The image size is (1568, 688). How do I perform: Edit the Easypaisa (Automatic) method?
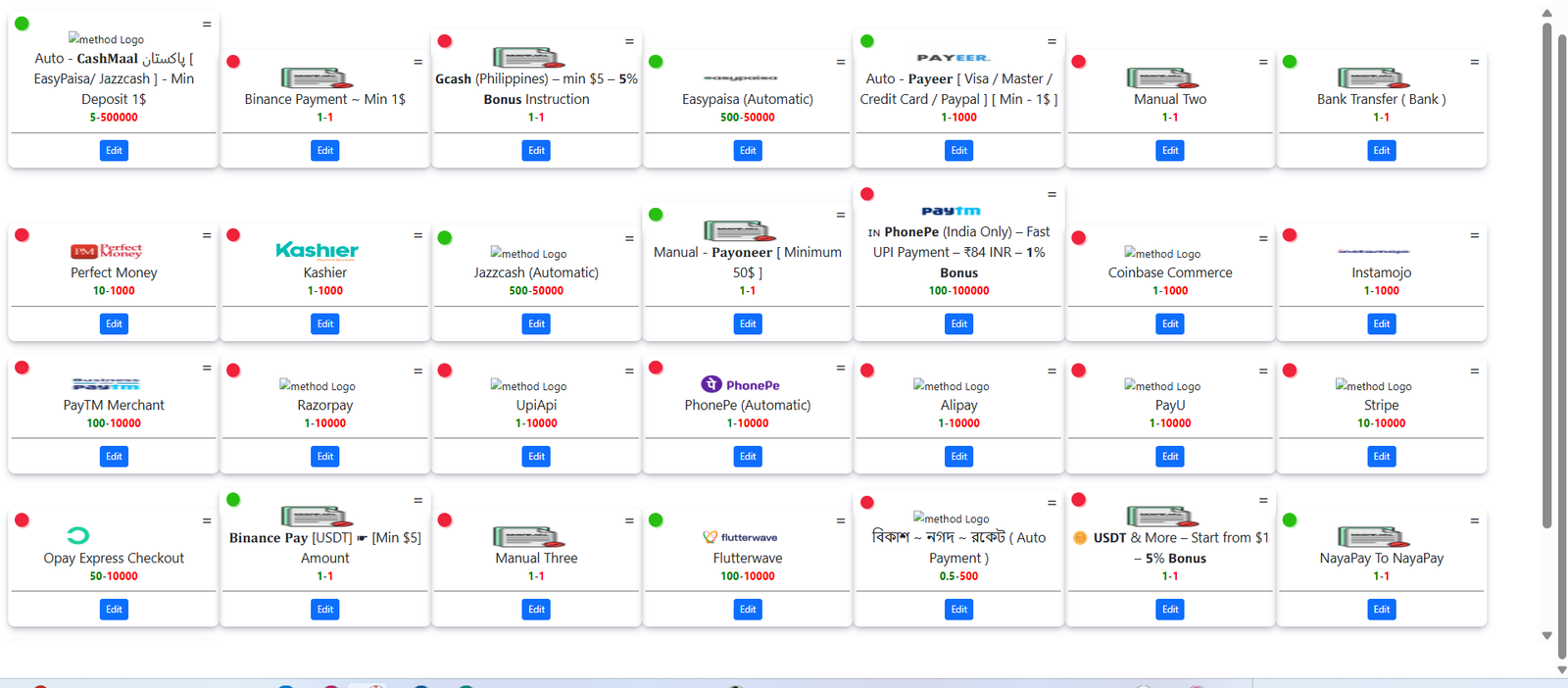[x=748, y=150]
